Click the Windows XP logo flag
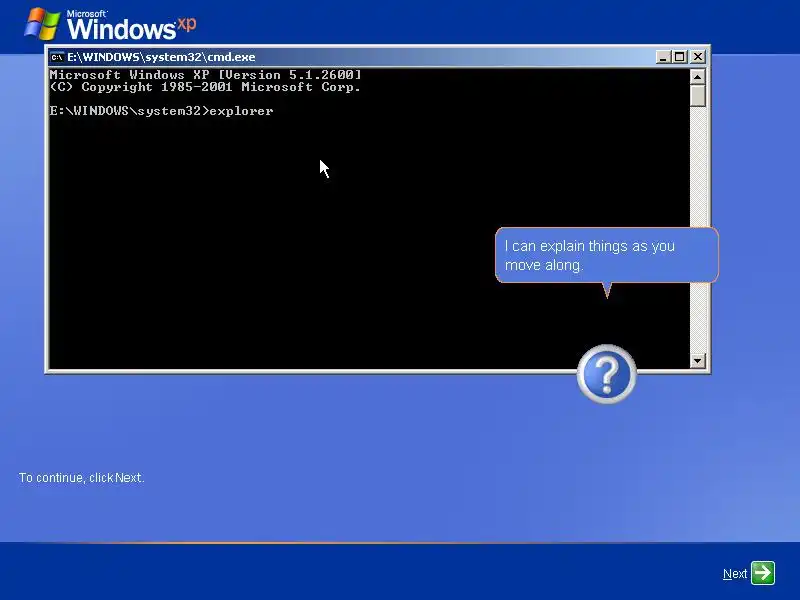Viewport: 800px width, 600px height. 42,23
